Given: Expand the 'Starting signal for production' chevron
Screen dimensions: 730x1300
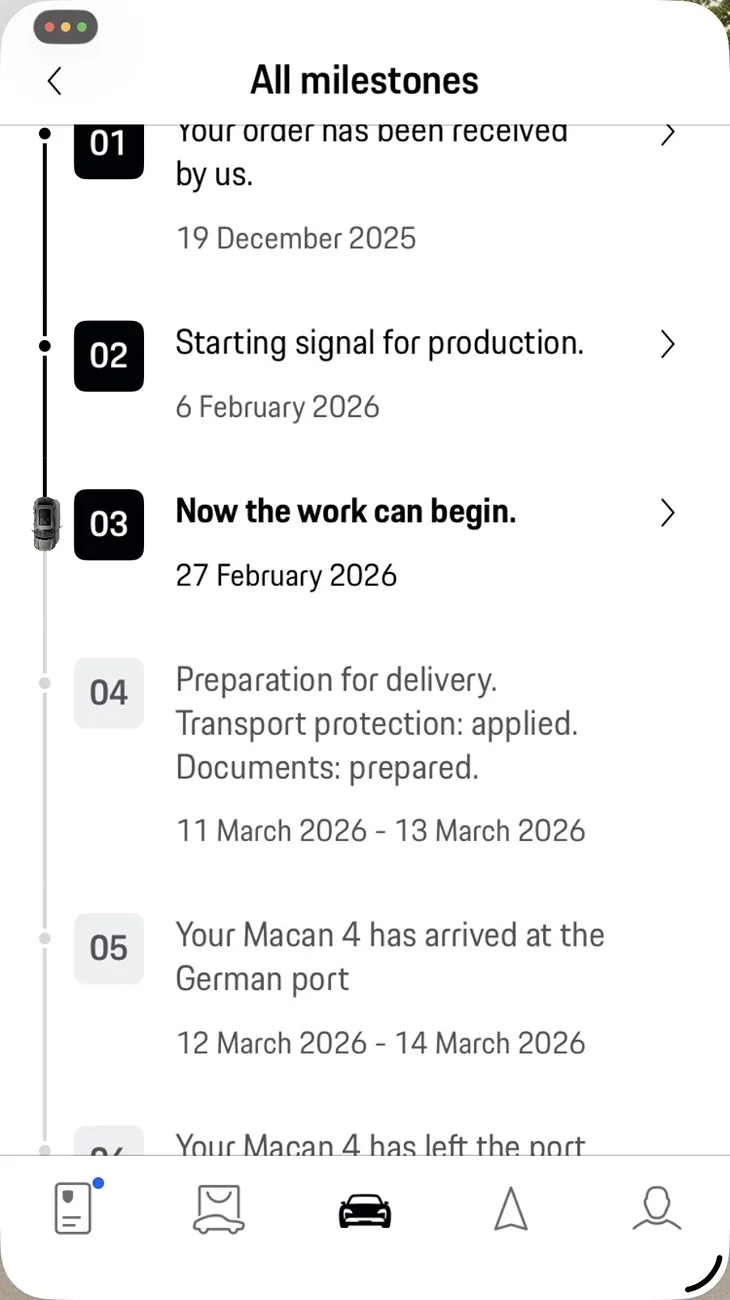Looking at the screenshot, I should point(668,345).
